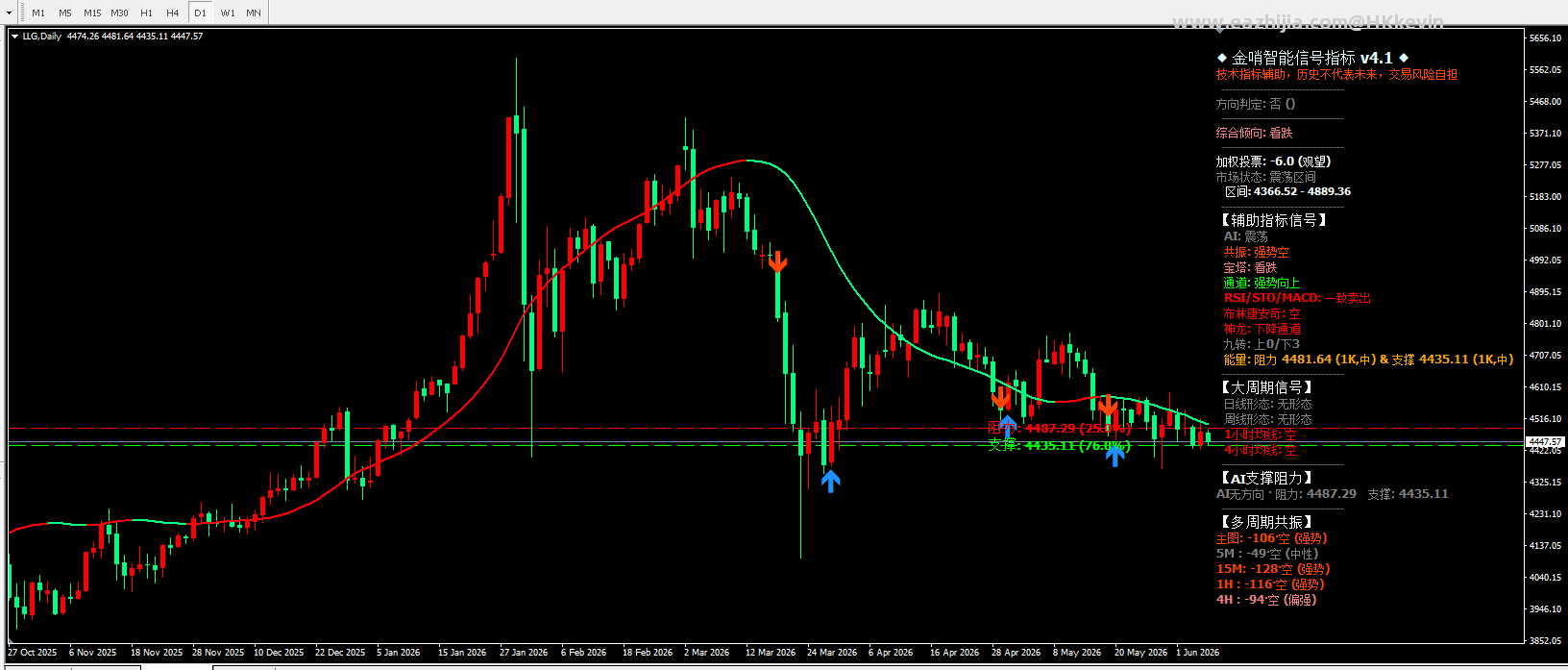Set the chart to MN monthly
This screenshot has width=1568, height=670.
pyautogui.click(x=254, y=12)
